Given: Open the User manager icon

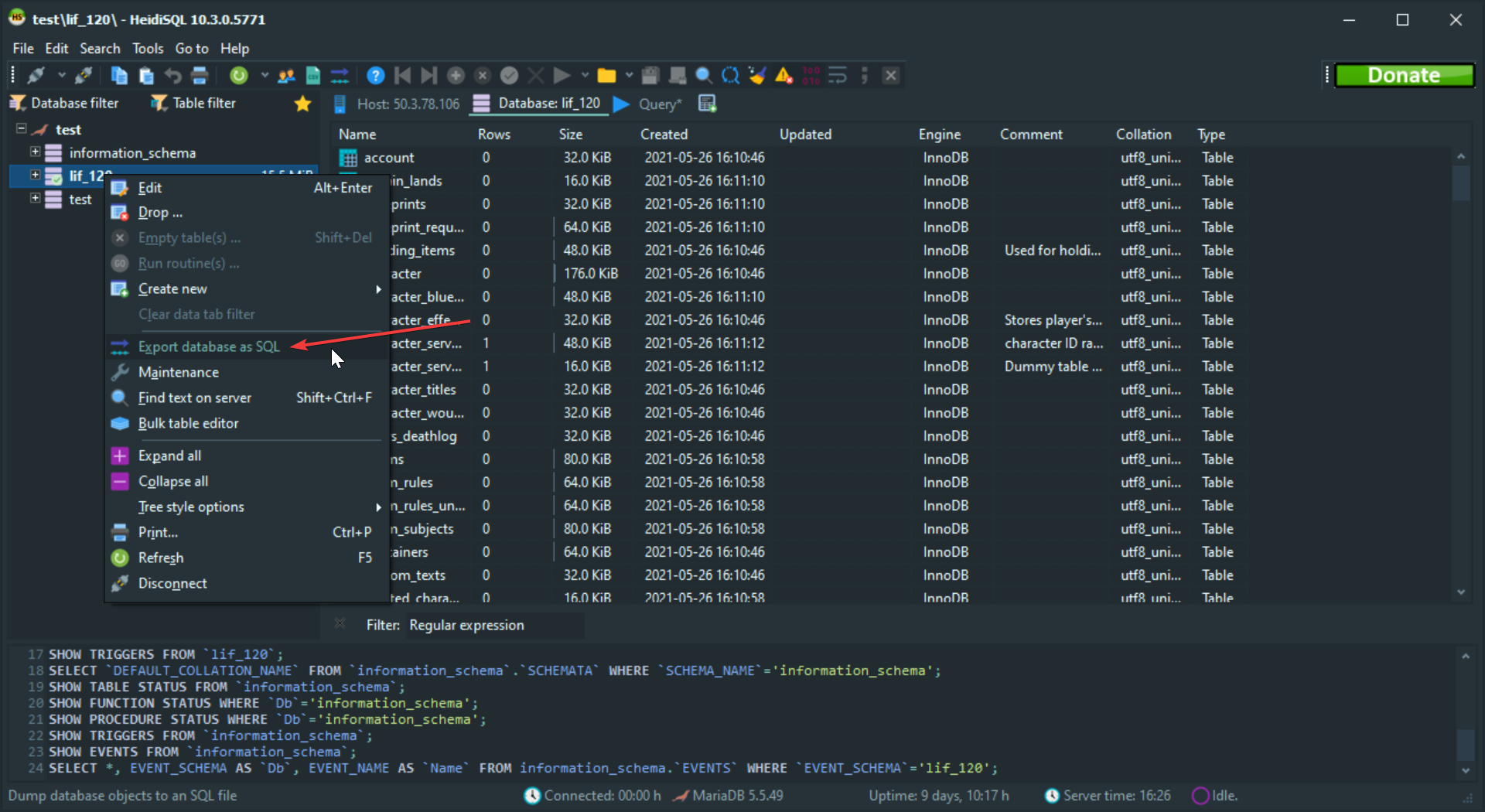Looking at the screenshot, I should tap(286, 75).
